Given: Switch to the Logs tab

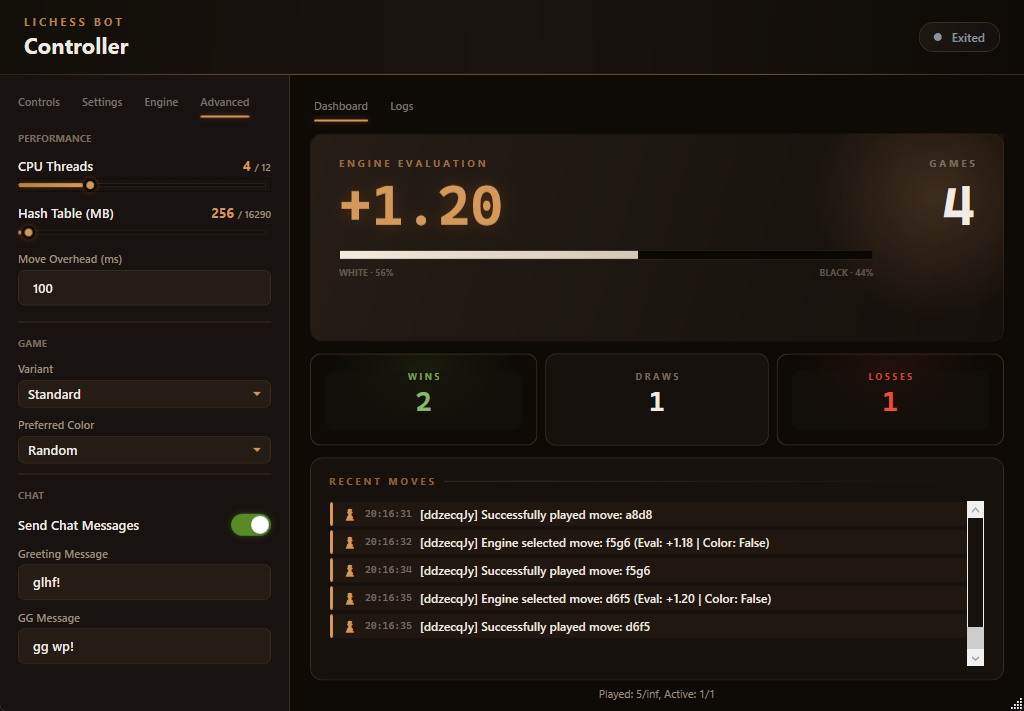Looking at the screenshot, I should [x=401, y=106].
